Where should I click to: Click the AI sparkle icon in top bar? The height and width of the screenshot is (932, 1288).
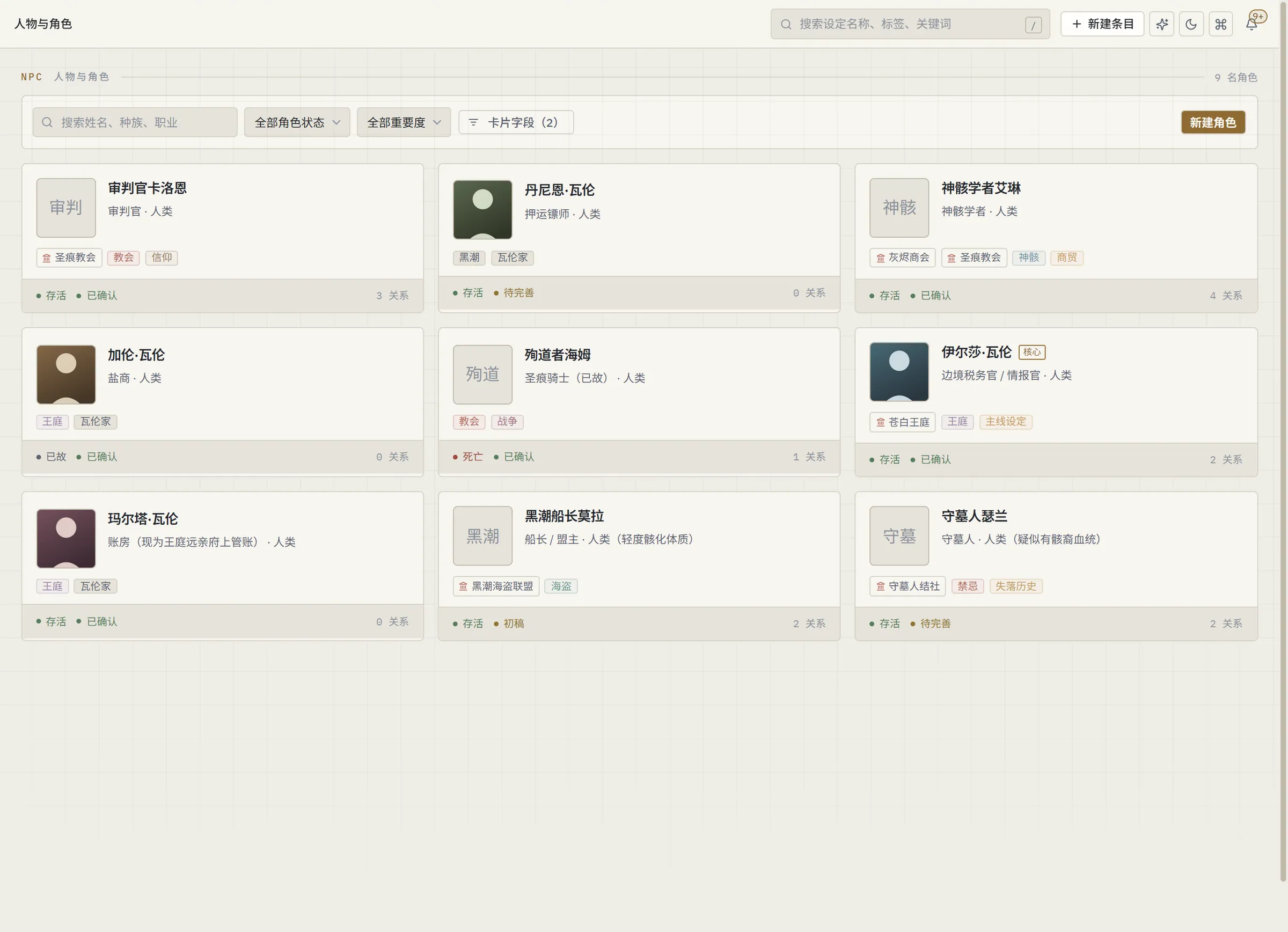(1161, 24)
